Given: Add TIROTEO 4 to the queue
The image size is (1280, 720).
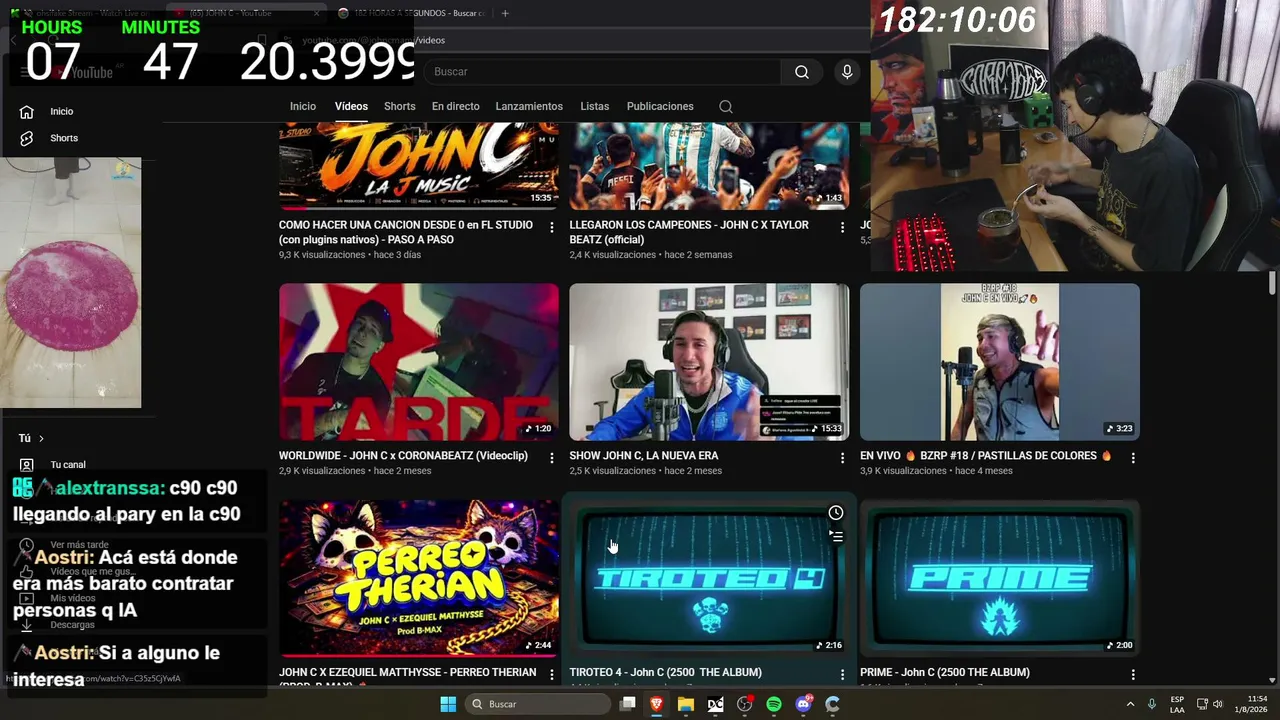Looking at the screenshot, I should [836, 537].
